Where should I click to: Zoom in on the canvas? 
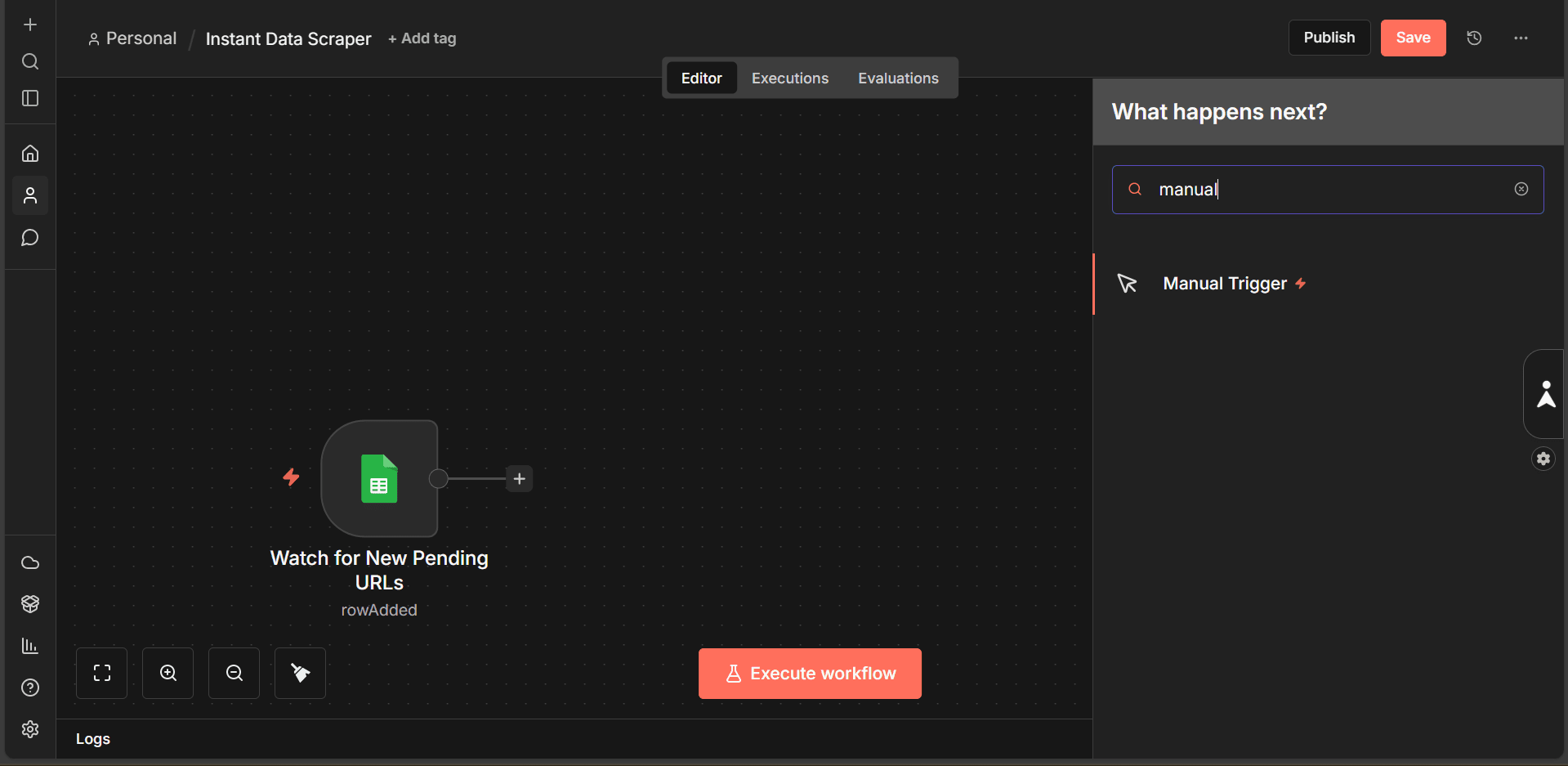pyautogui.click(x=168, y=673)
